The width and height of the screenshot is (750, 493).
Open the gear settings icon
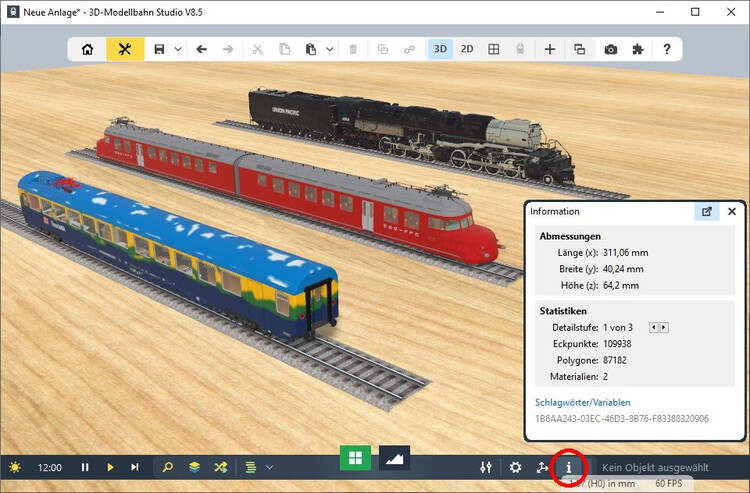click(515, 467)
